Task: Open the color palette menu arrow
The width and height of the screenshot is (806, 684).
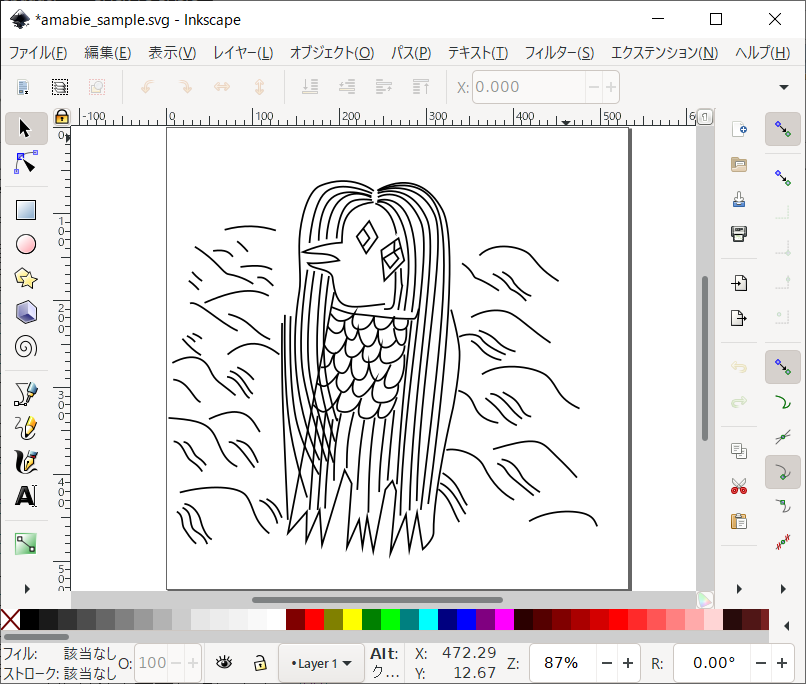Action: [x=786, y=625]
